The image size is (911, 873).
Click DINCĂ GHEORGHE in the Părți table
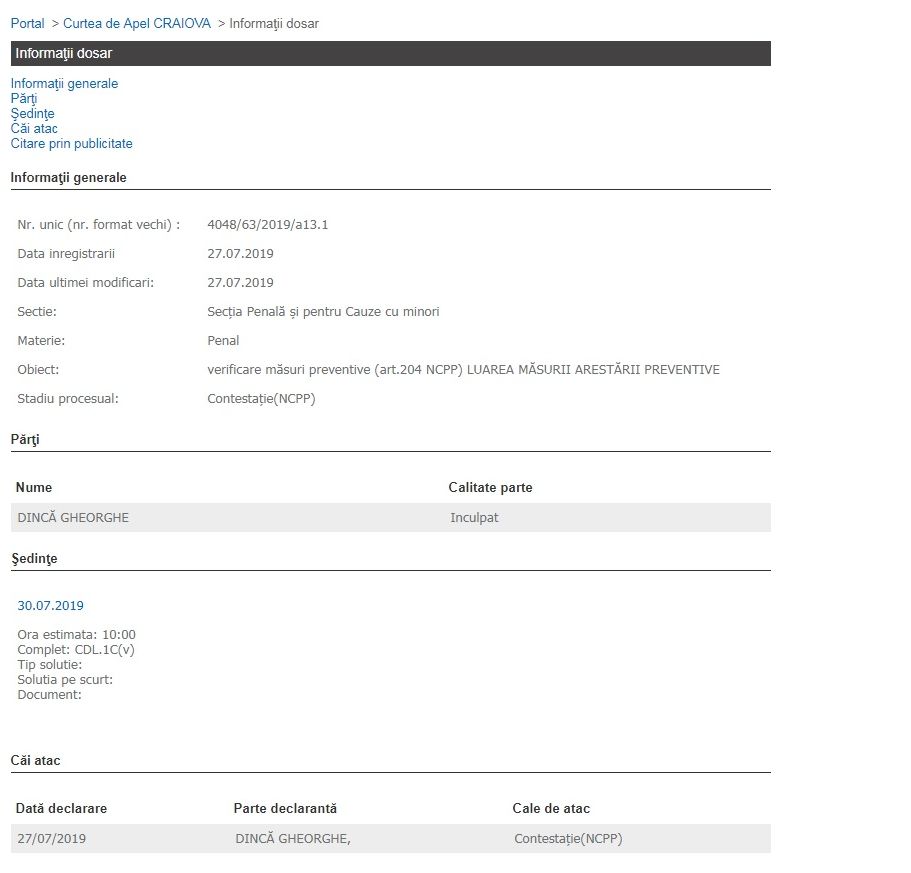pyautogui.click(x=73, y=518)
